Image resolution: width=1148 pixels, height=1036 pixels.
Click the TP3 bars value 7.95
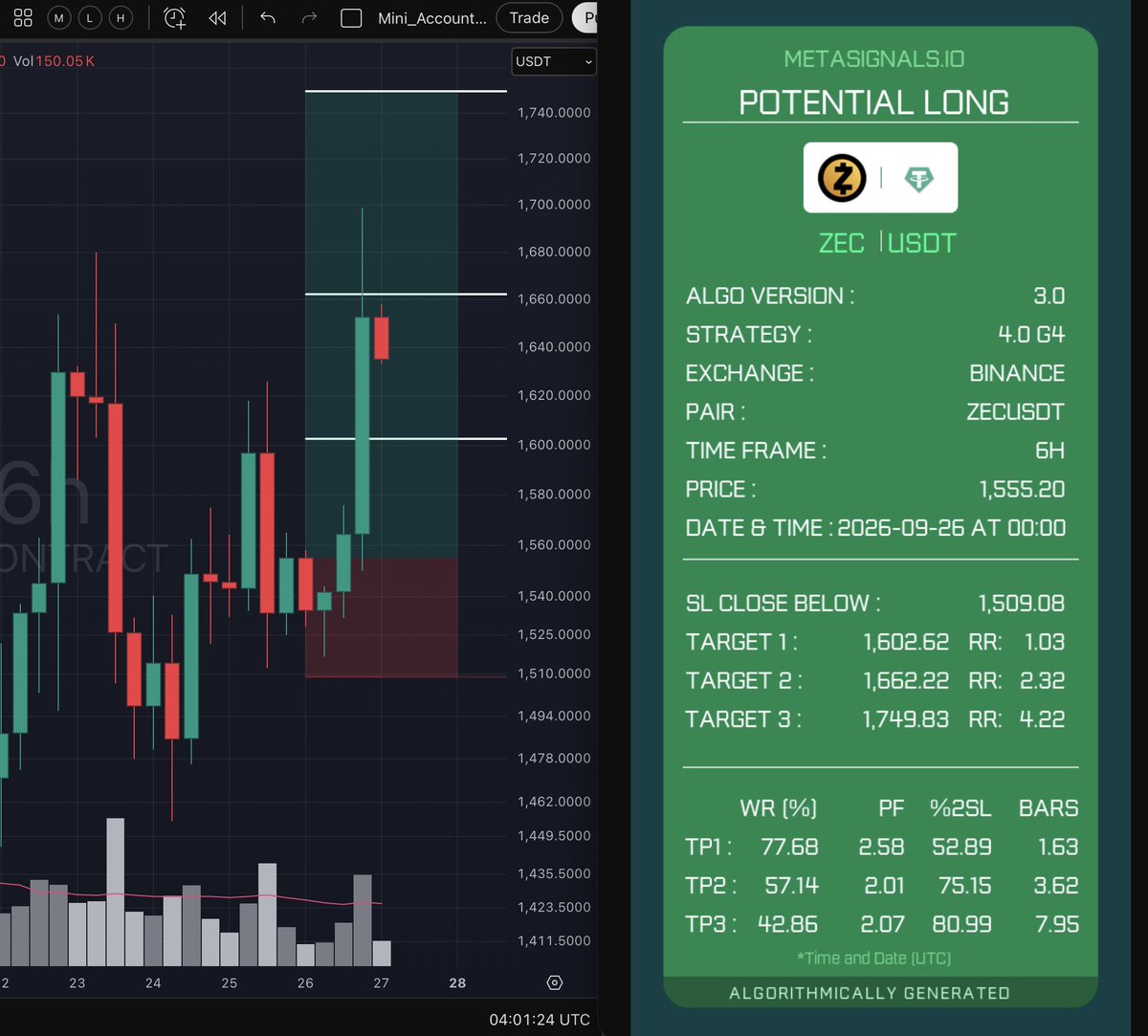[x=1056, y=924]
